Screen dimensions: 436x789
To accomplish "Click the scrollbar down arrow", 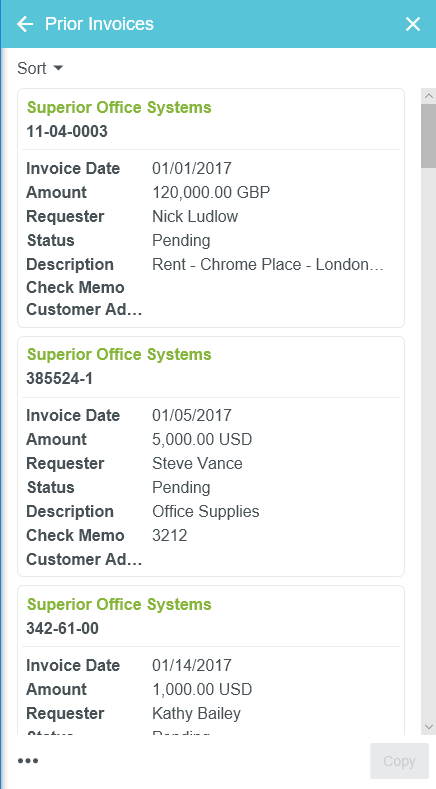I will point(429,727).
